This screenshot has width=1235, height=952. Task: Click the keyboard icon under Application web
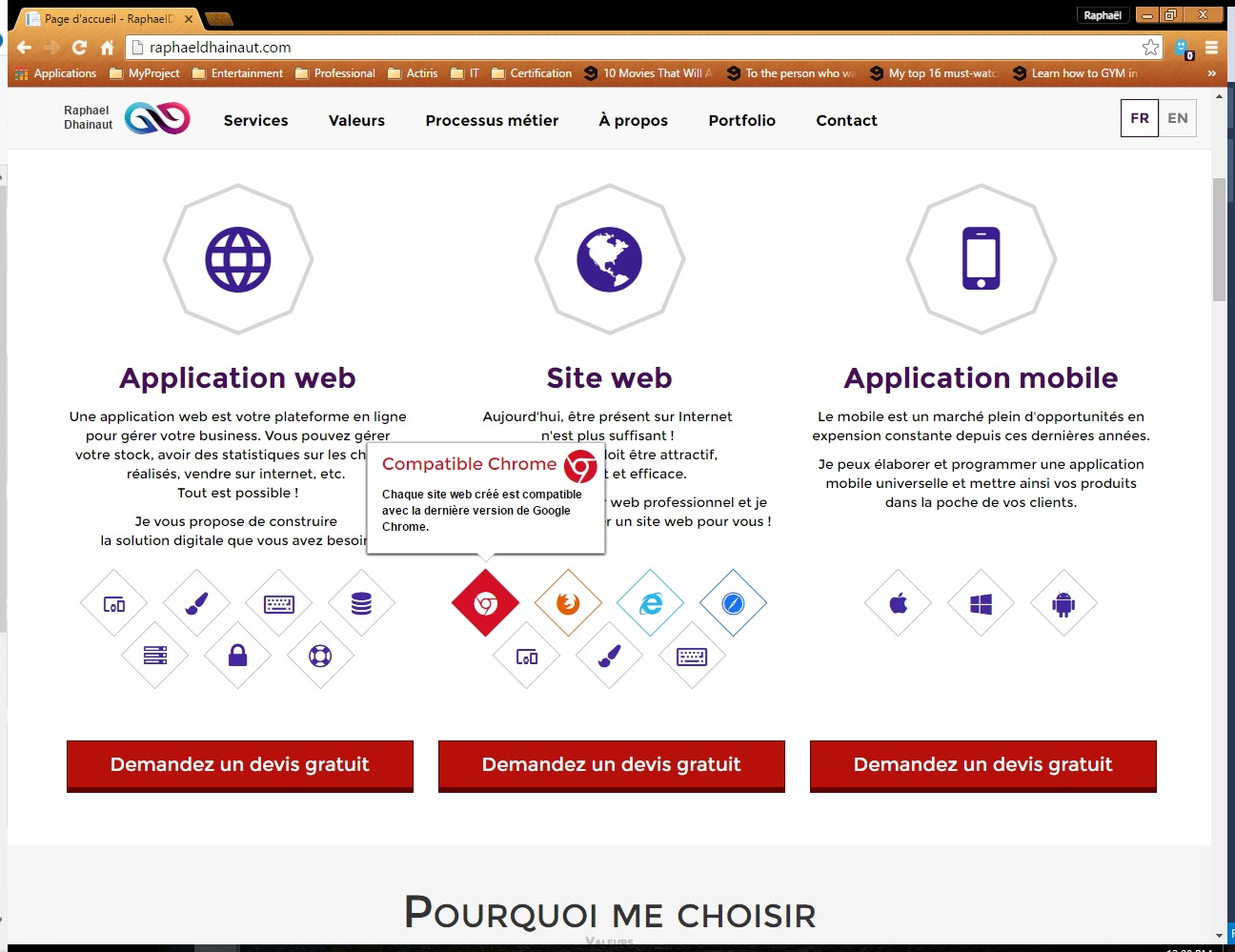pyautogui.click(x=279, y=603)
